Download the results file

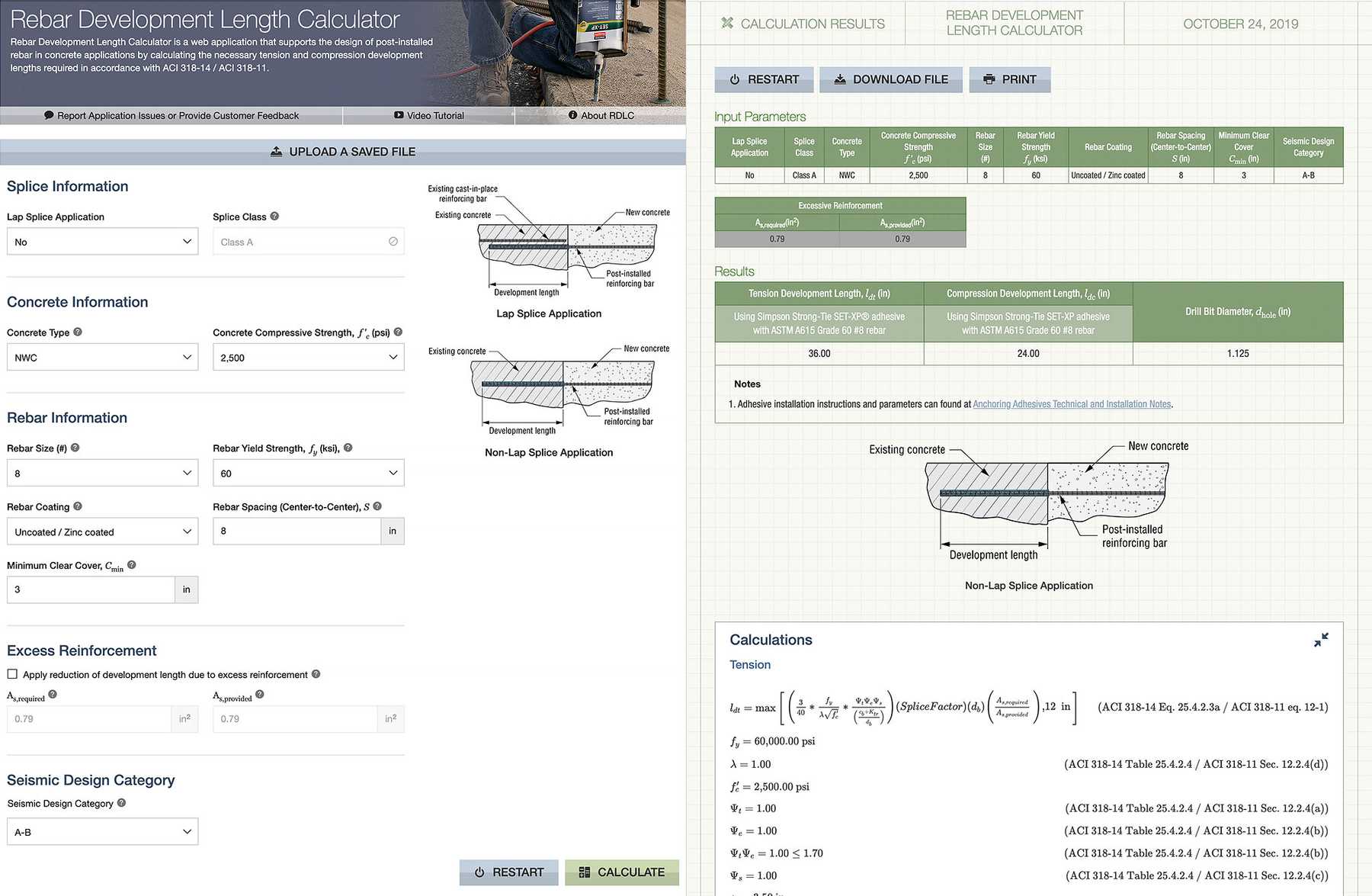[890, 80]
